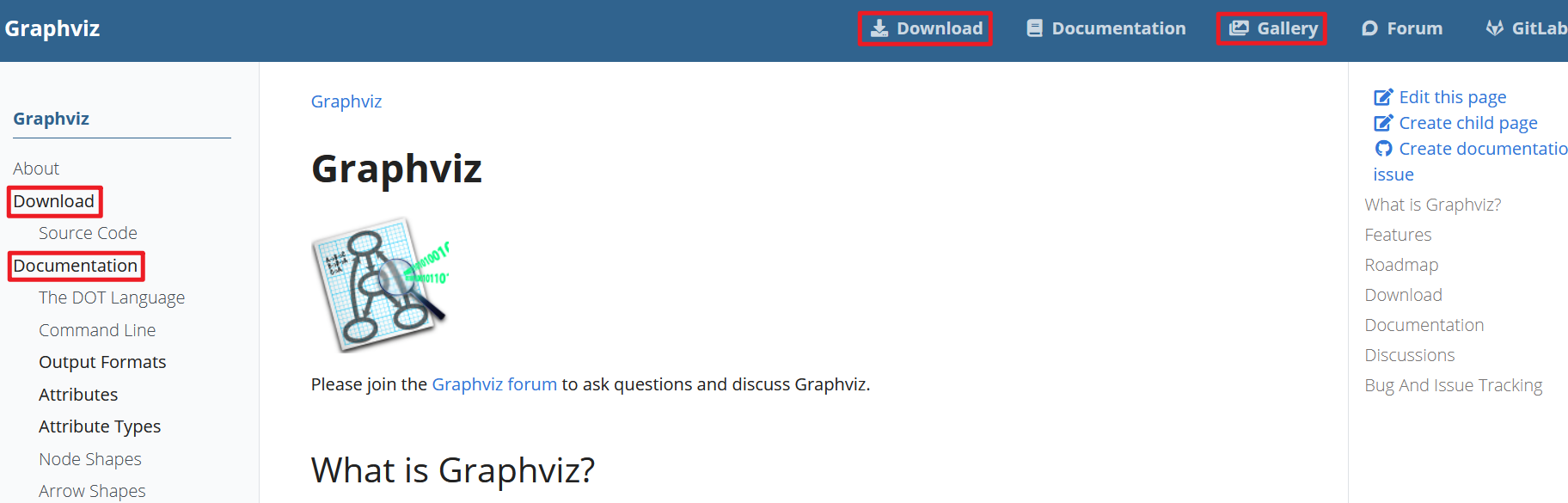The image size is (1568, 503).
Task: Open Documentation via the book icon
Action: point(1033,28)
